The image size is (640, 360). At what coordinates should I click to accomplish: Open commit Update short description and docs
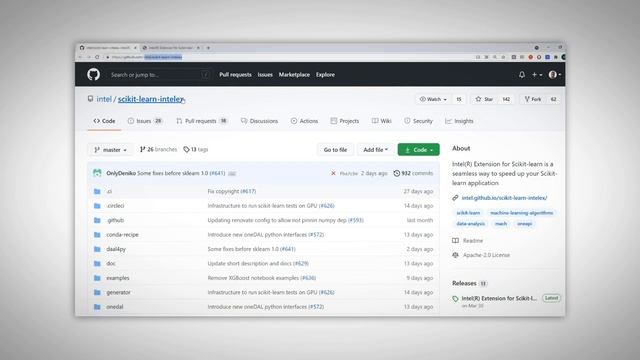(258, 264)
